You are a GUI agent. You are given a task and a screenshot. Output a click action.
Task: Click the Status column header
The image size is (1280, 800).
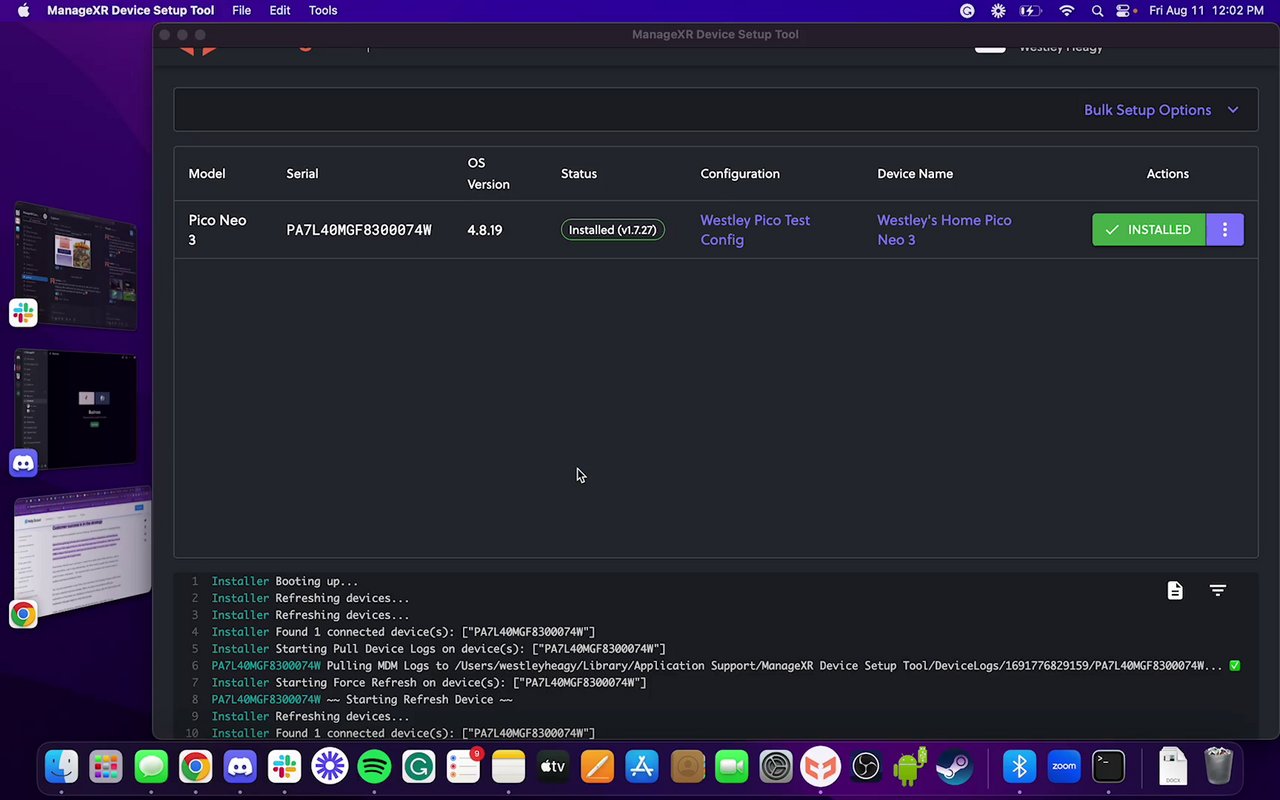click(x=579, y=174)
